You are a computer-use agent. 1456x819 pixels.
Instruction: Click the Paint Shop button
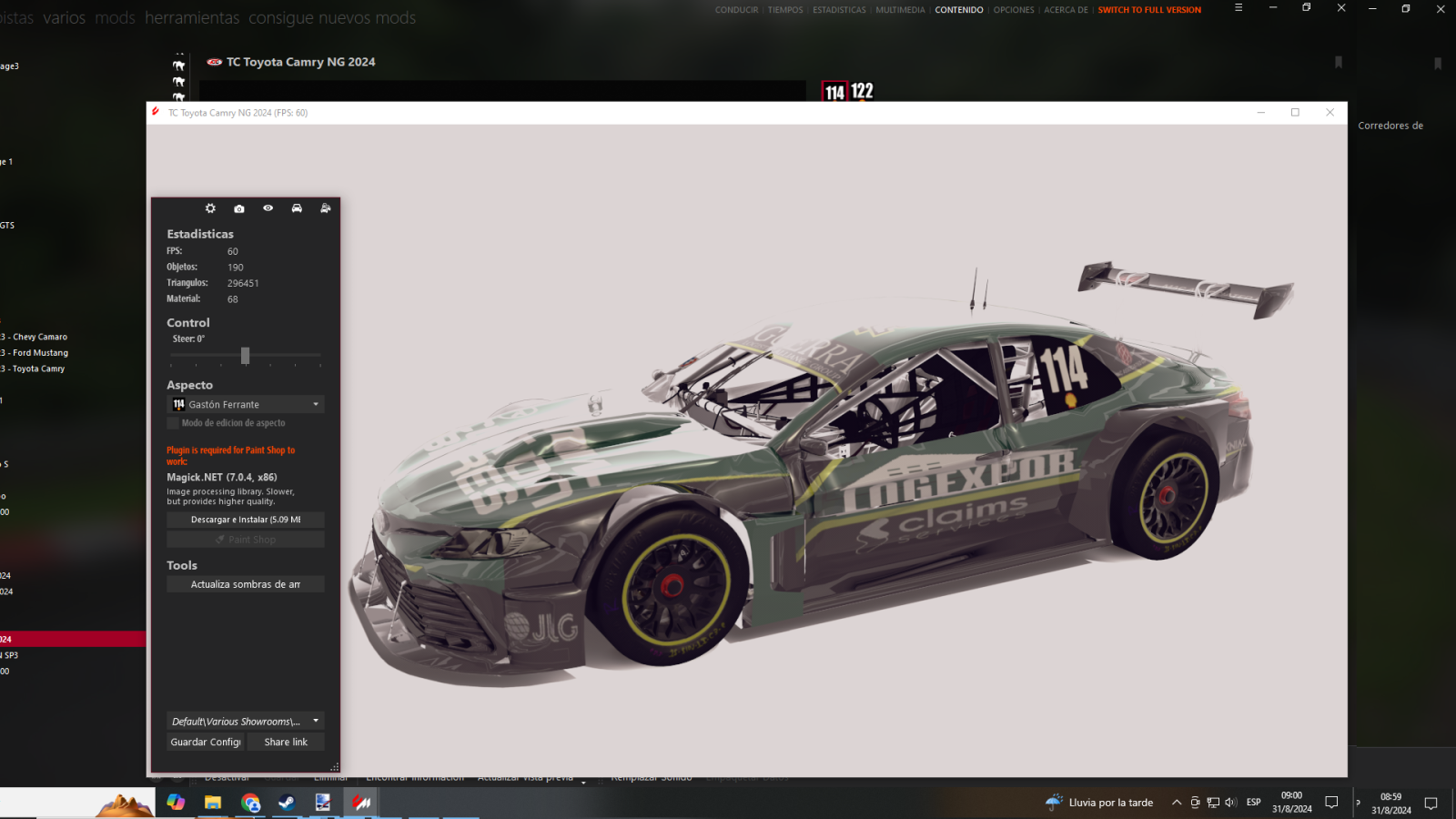click(246, 540)
